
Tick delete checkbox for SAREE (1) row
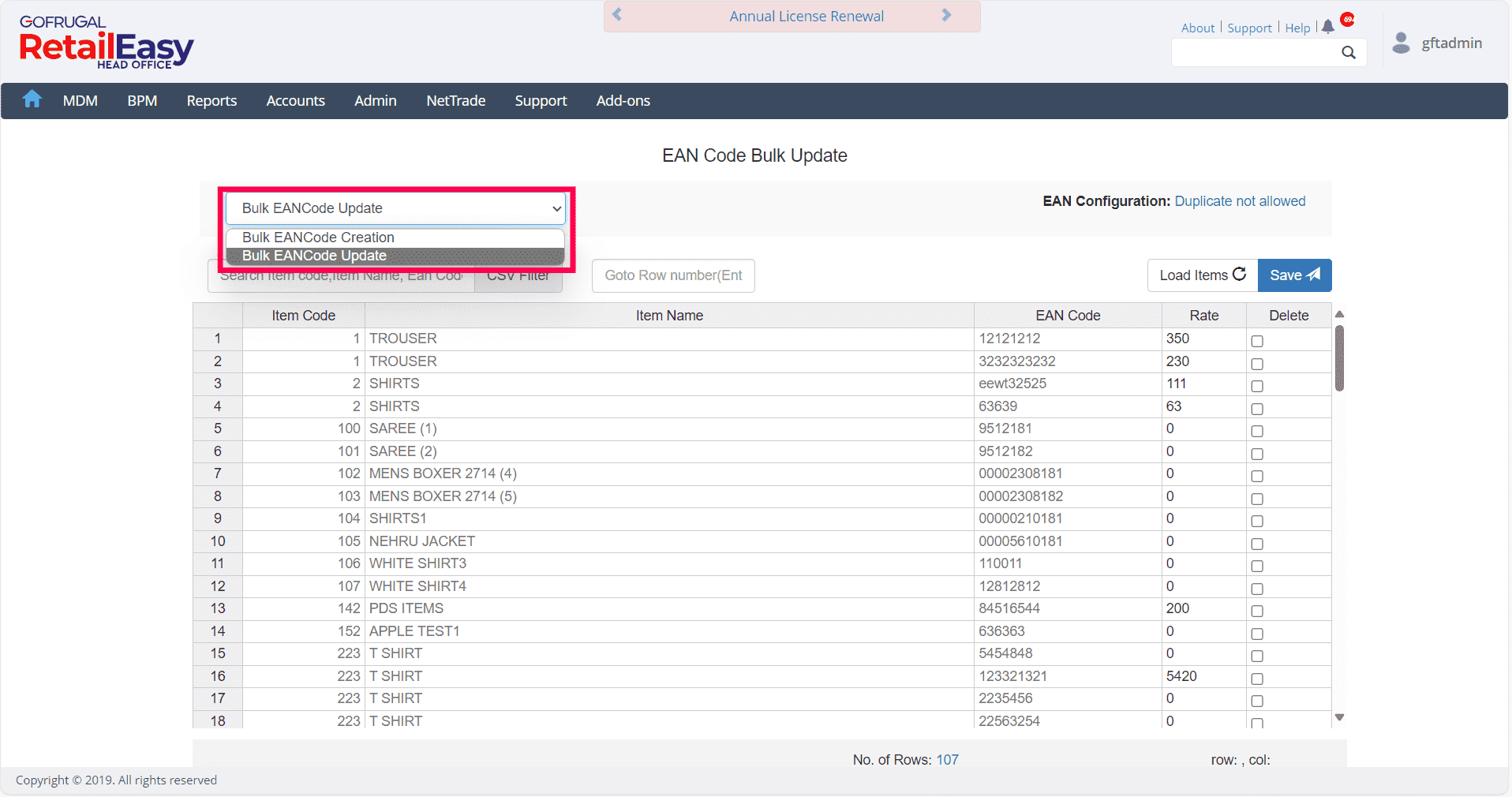pos(1257,431)
